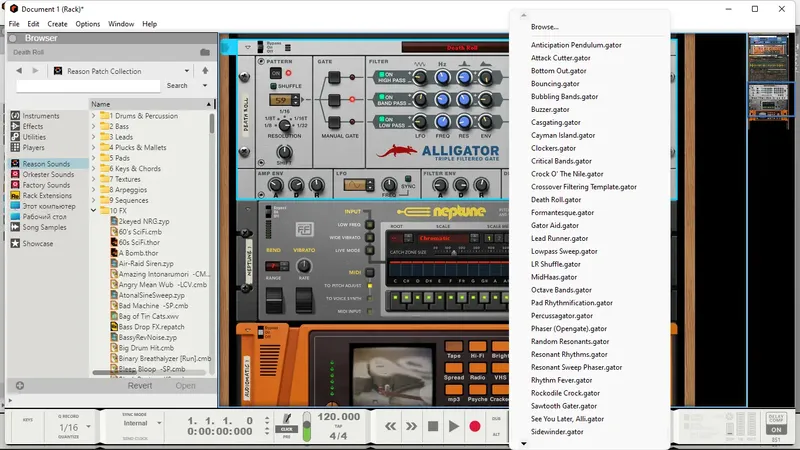This screenshot has height=450, width=800.
Task: Toggle LFO Sync on Alligator
Action: point(408,179)
